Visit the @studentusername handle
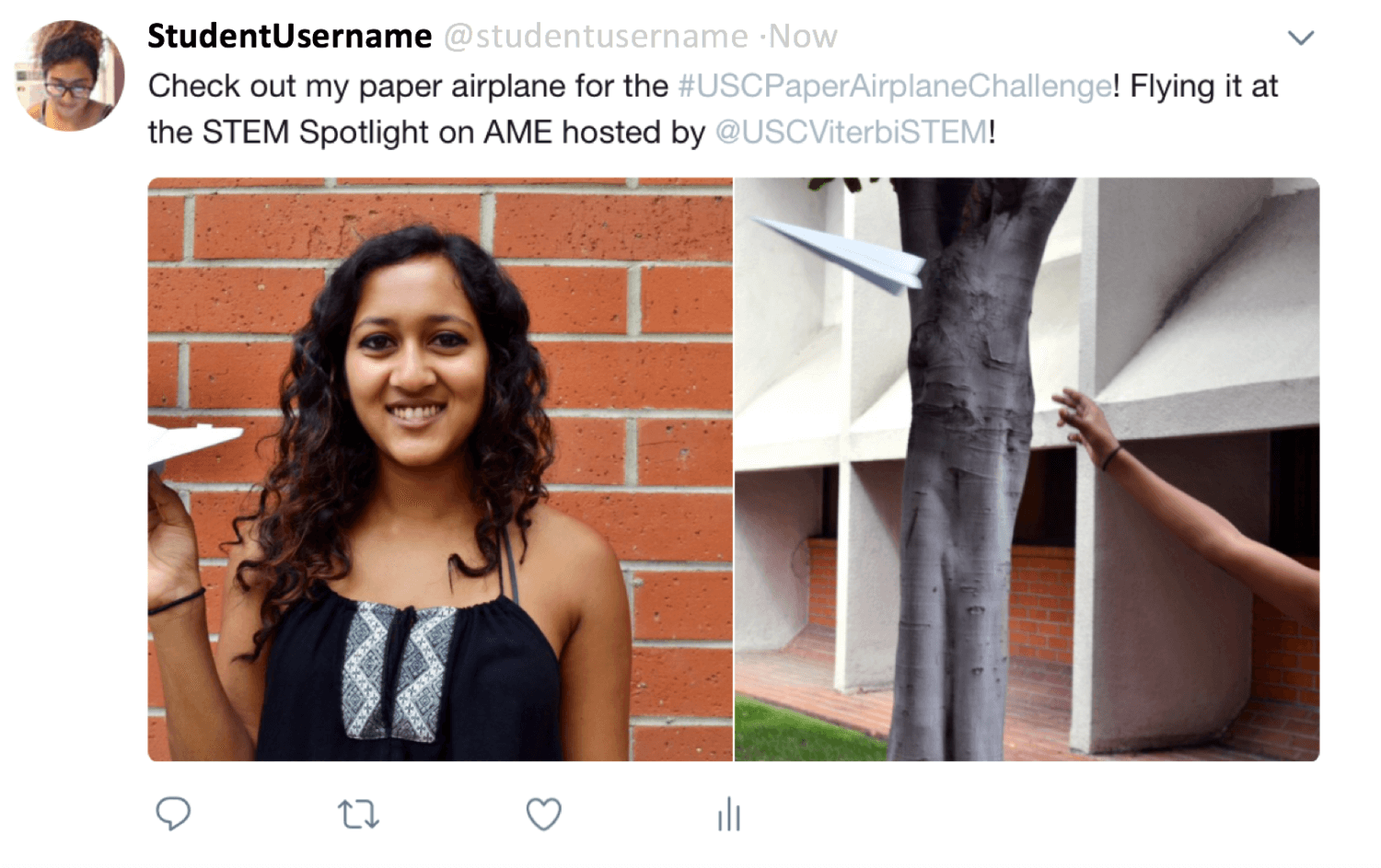The width and height of the screenshot is (1381, 868). [x=596, y=37]
